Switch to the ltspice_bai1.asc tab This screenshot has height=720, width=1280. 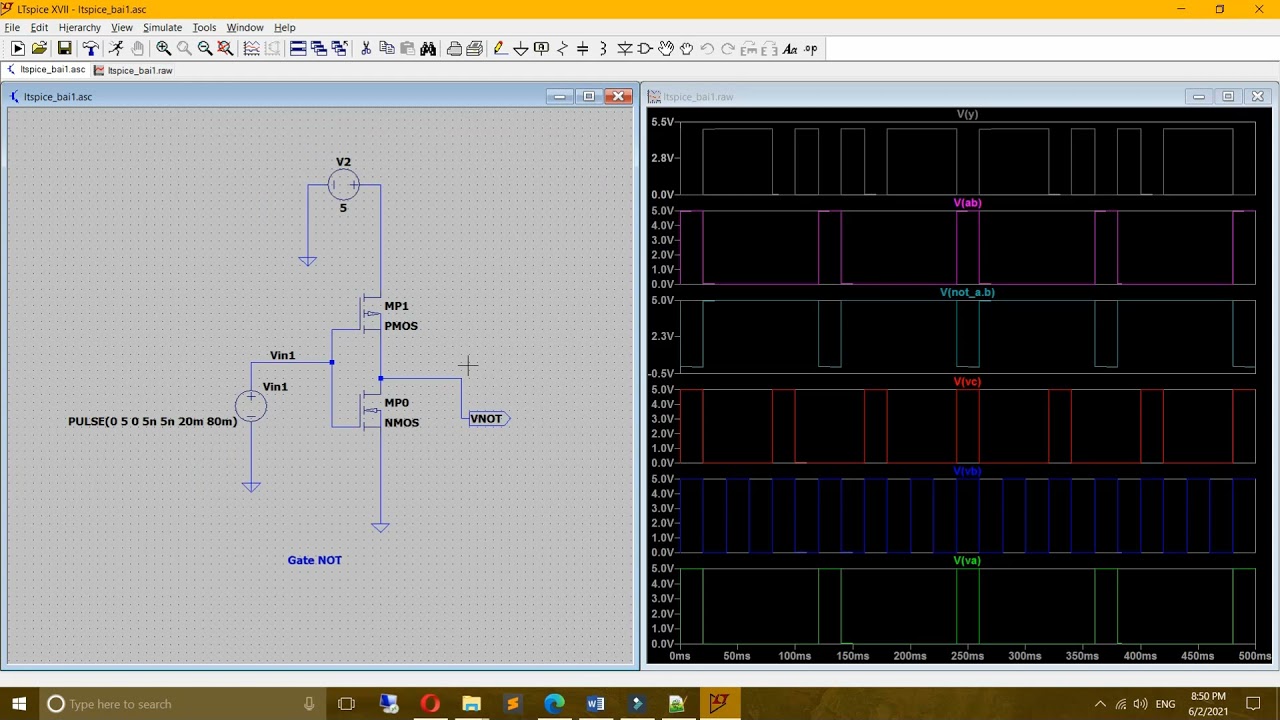[45, 70]
